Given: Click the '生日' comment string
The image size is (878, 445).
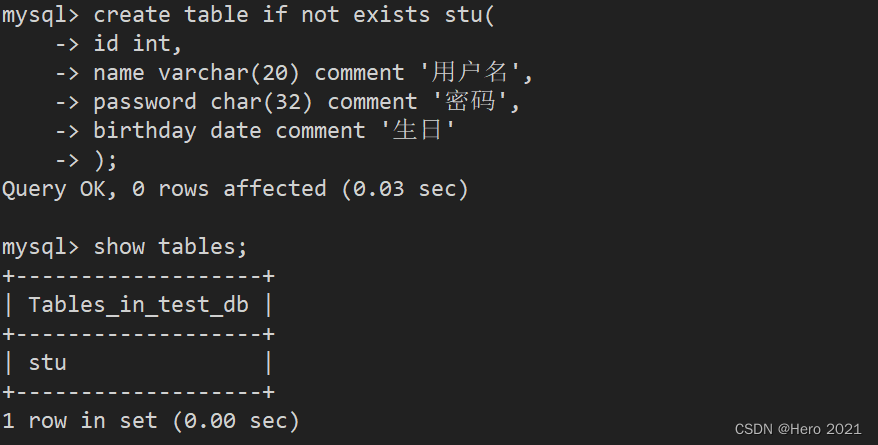Looking at the screenshot, I should click(418, 130).
